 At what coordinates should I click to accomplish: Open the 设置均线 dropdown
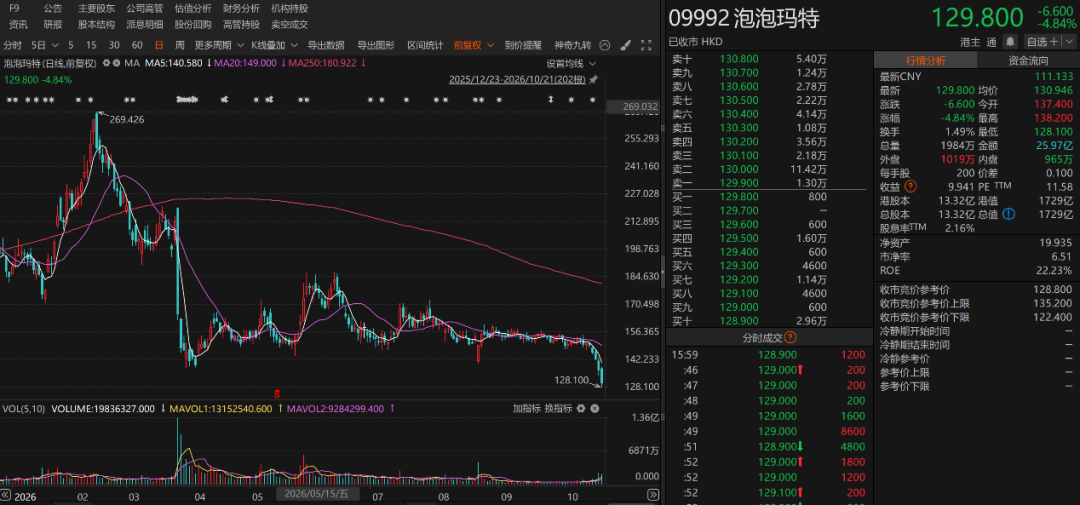[x=572, y=63]
